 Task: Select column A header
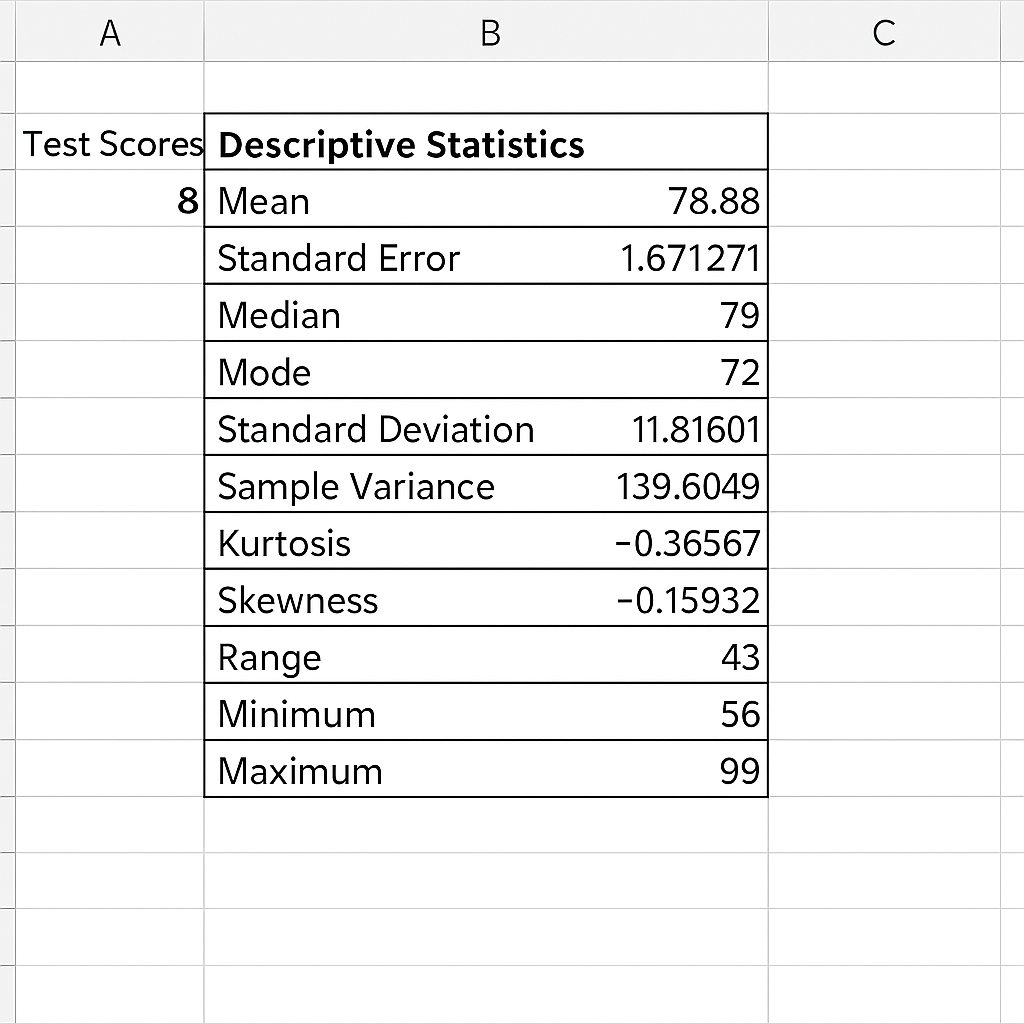pyautogui.click(x=110, y=34)
